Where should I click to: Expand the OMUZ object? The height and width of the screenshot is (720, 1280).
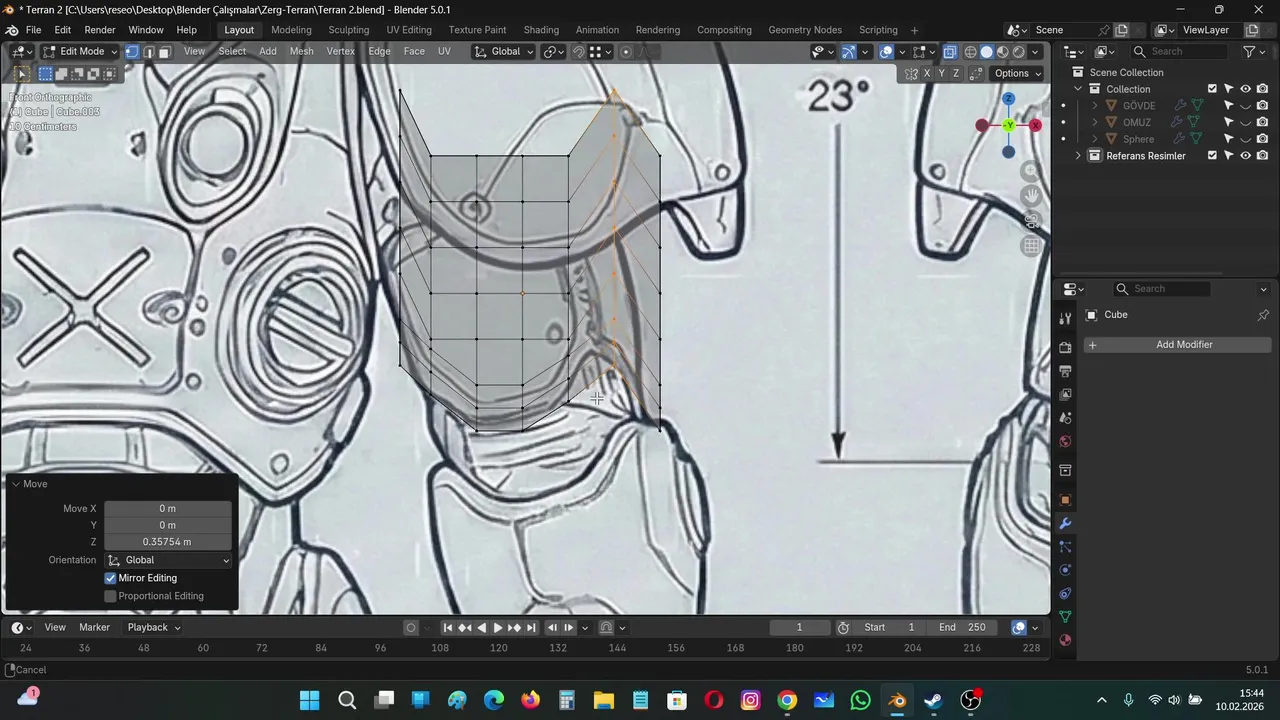(x=1094, y=122)
